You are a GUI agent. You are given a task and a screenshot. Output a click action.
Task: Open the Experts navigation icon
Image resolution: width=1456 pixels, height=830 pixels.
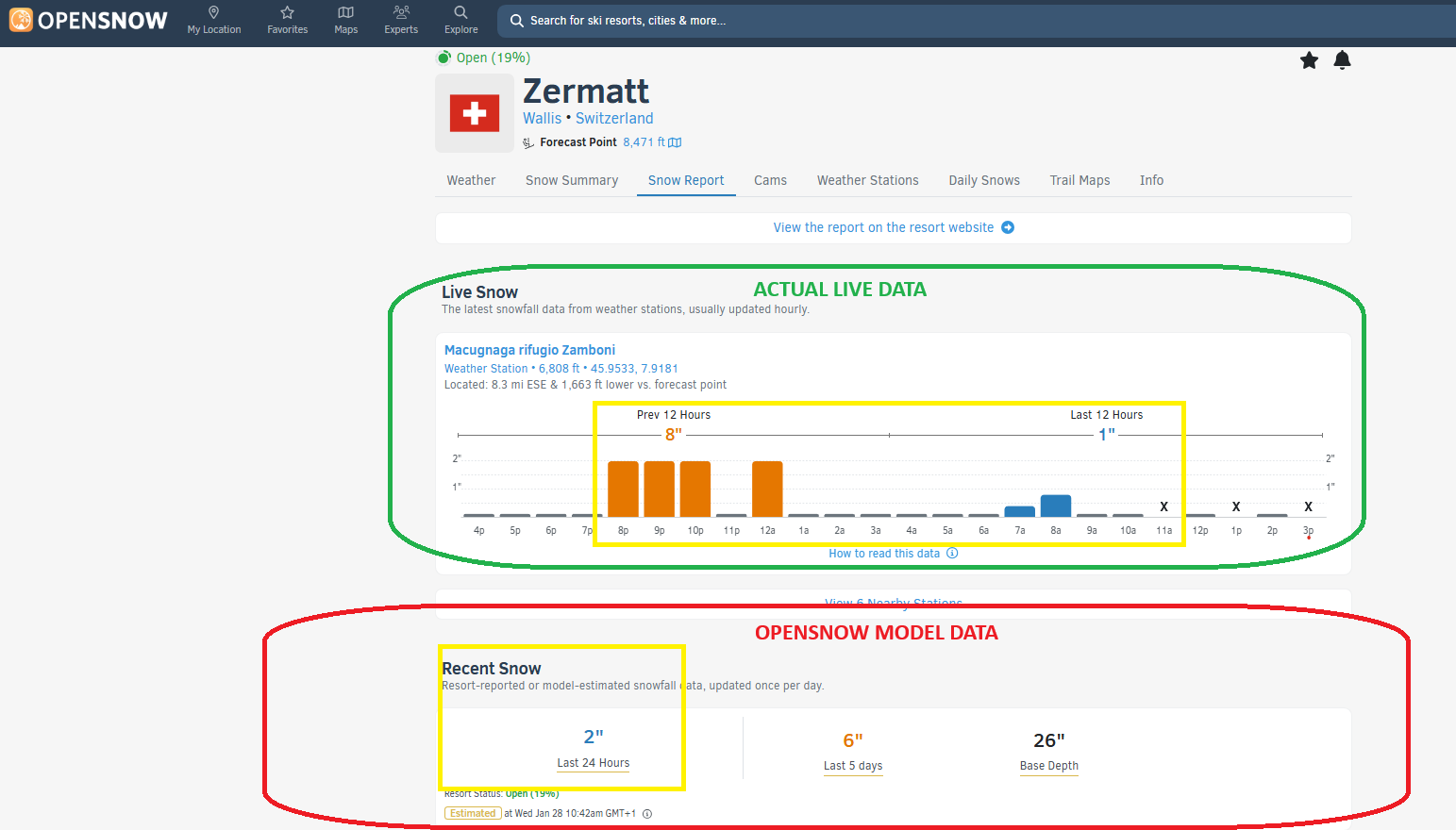coord(401,13)
